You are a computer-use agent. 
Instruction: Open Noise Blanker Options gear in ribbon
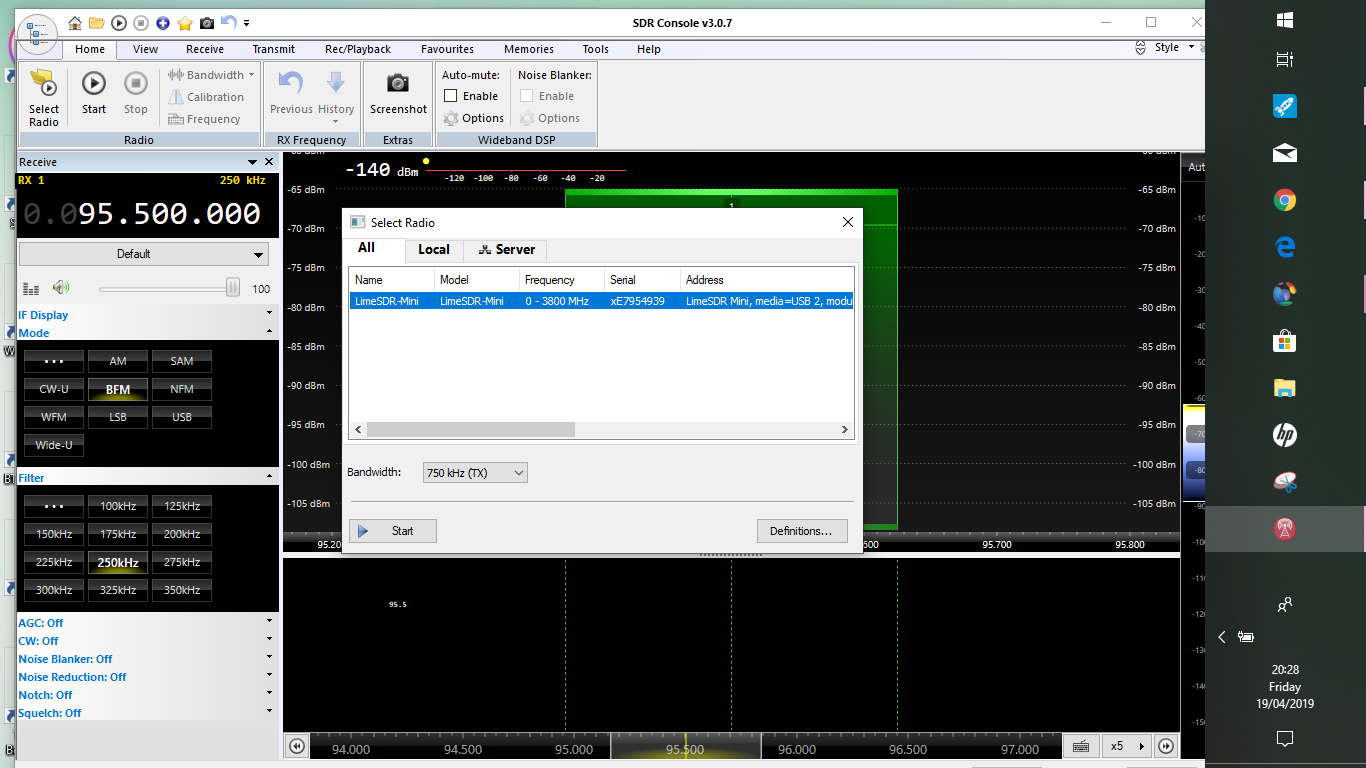pos(550,118)
